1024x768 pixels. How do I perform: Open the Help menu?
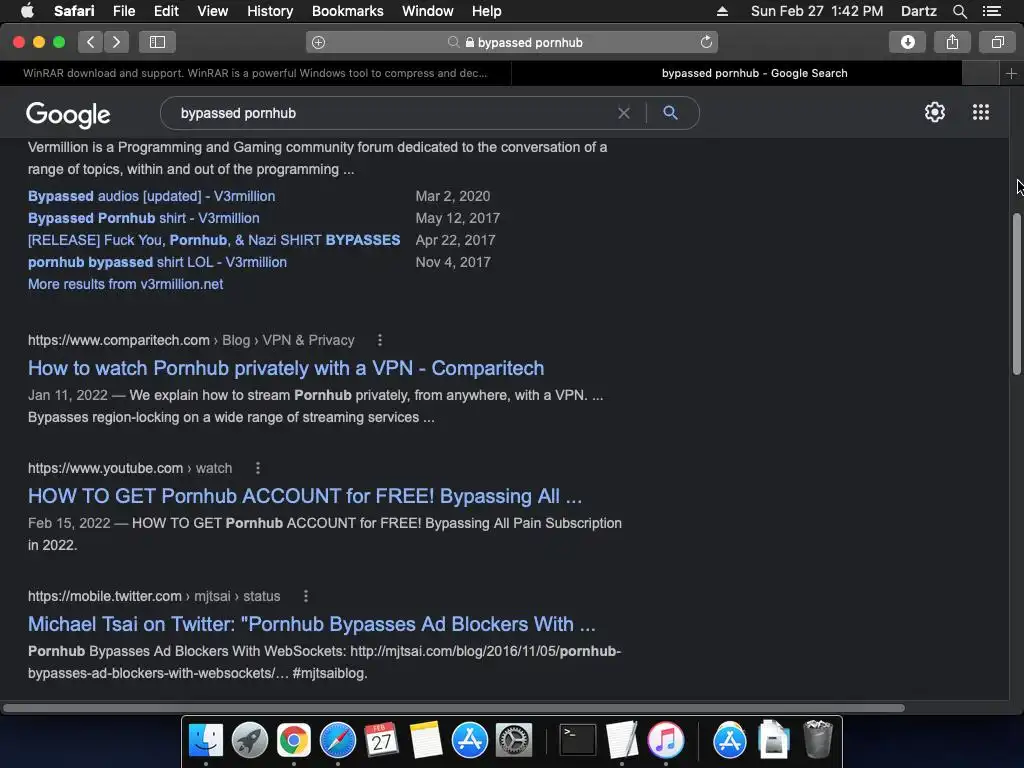point(487,11)
